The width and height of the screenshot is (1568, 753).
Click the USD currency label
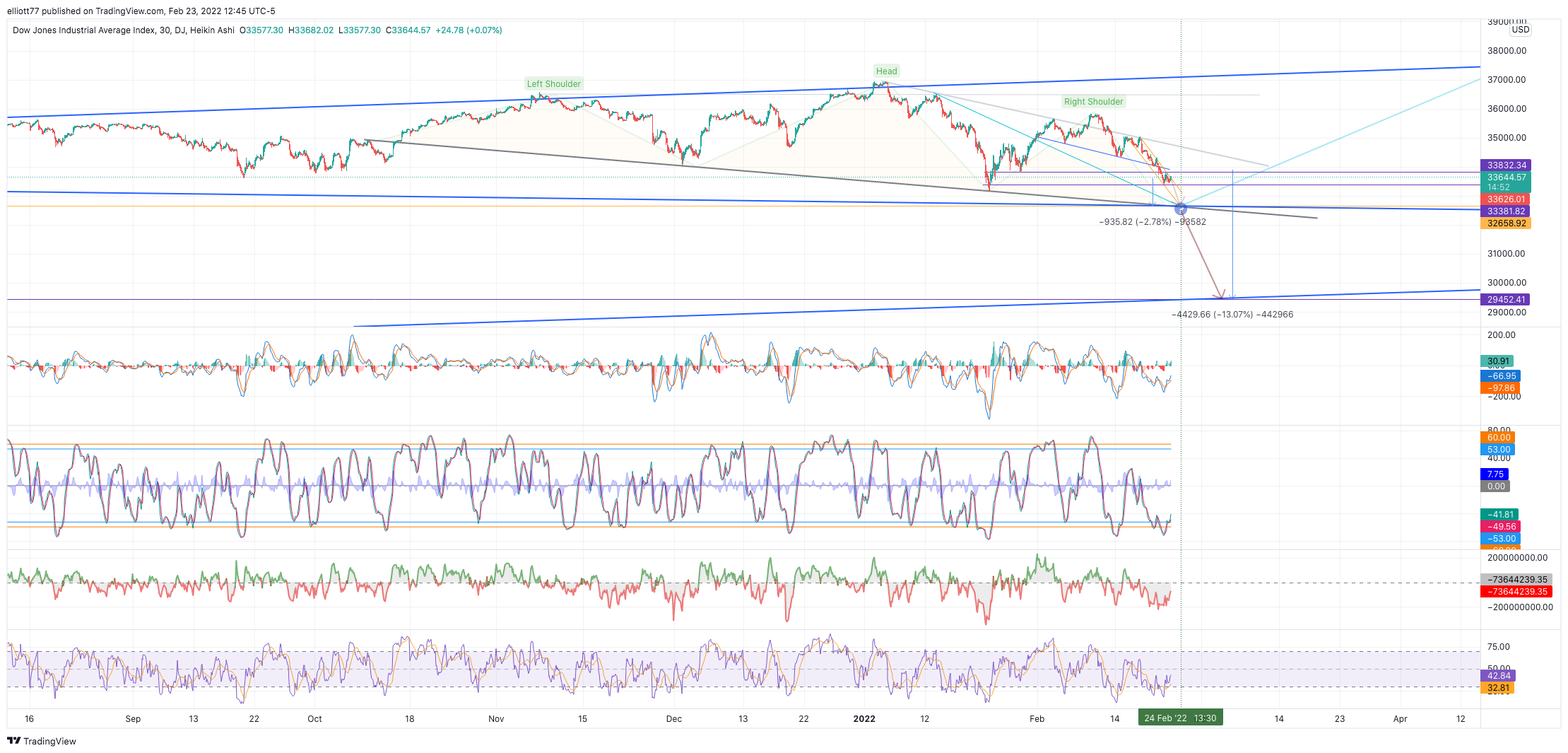tap(1521, 30)
